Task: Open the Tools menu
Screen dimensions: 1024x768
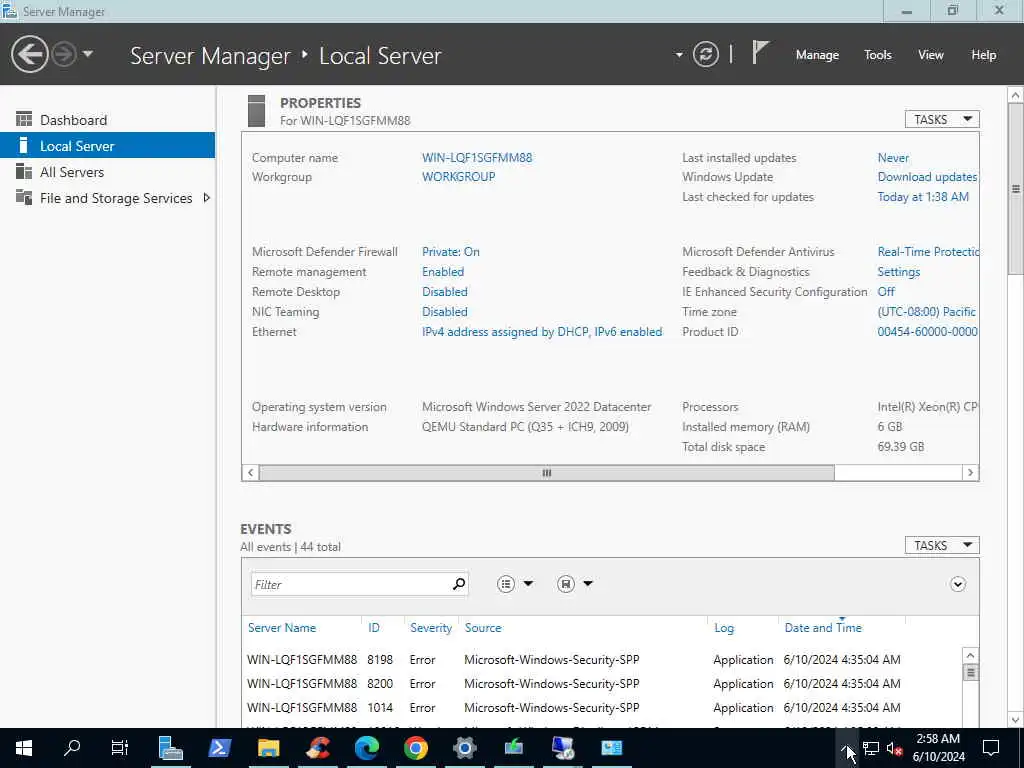Action: 877,55
